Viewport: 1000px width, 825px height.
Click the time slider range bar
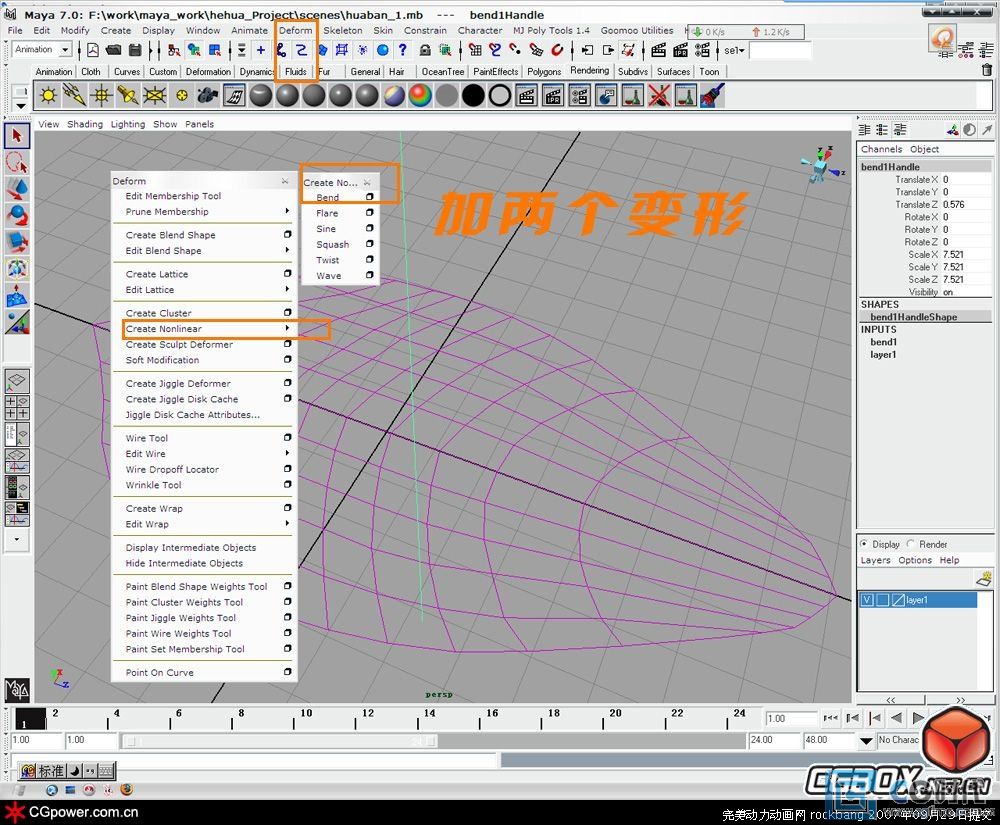pyautogui.click(x=278, y=741)
